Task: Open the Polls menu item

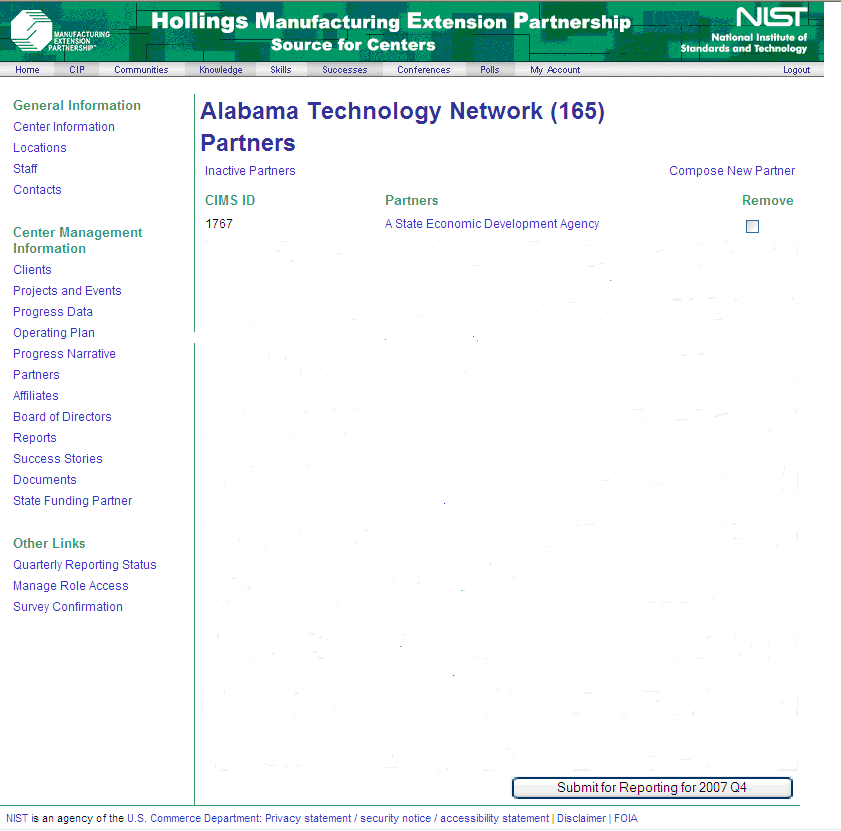Action: [490, 70]
